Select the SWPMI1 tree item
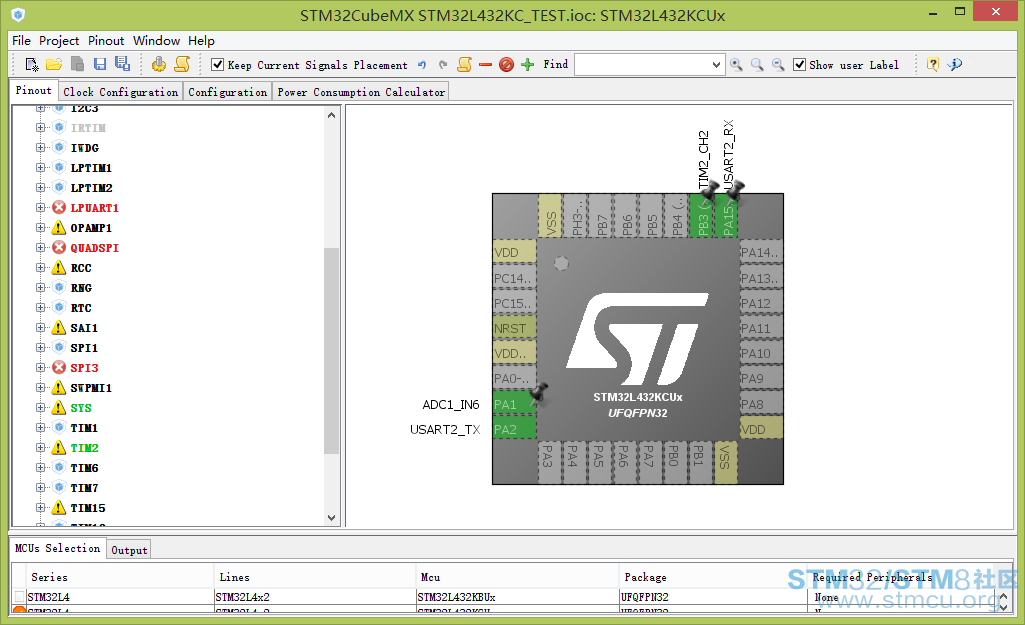 (91, 388)
